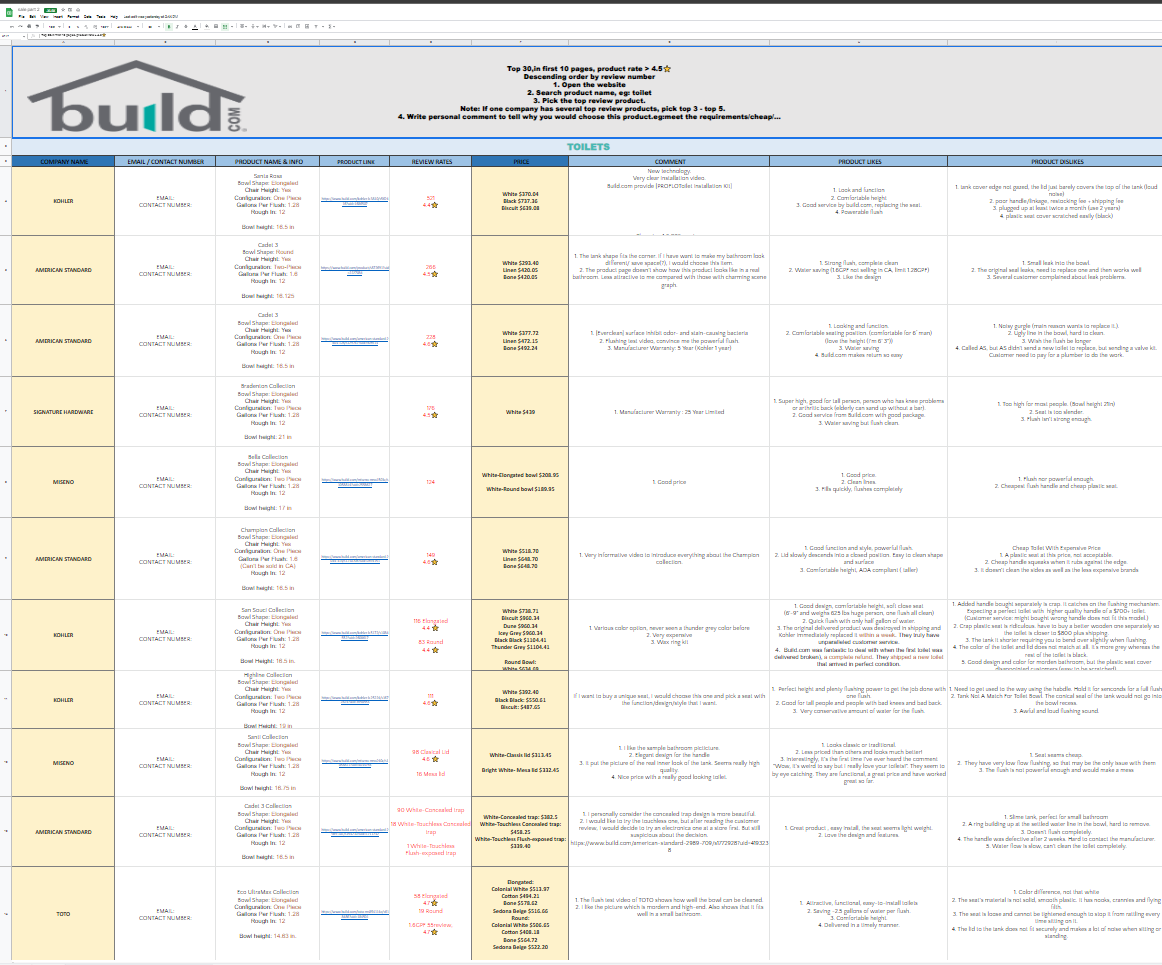Star the spreadsheet document

(x=63, y=10)
